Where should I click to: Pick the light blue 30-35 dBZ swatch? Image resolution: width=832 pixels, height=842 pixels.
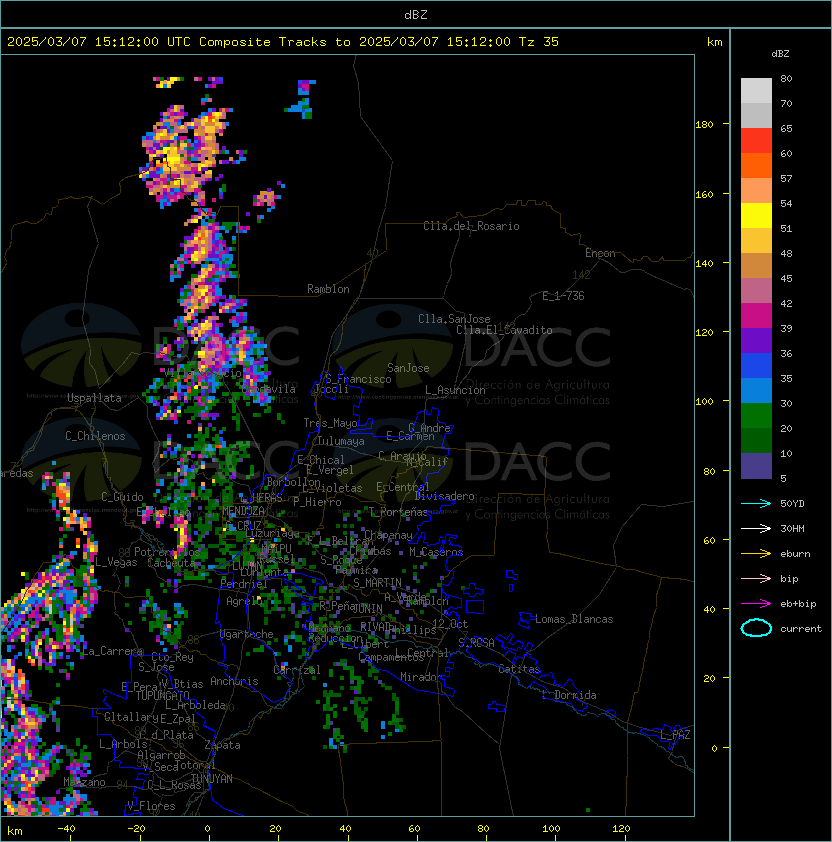tap(756, 390)
